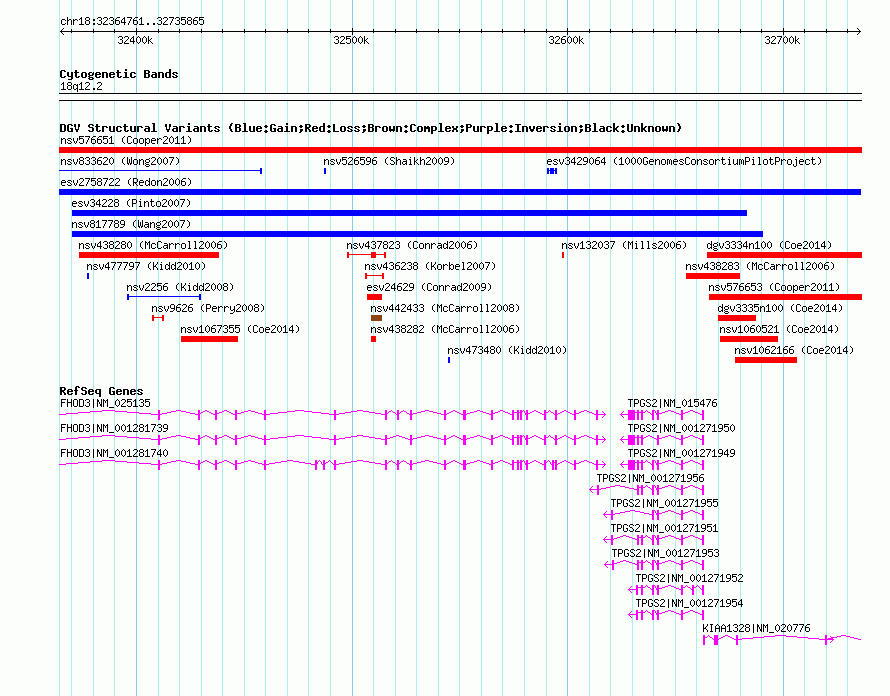This screenshot has width=890, height=696.
Task: Open esv34228 (Pinto2007) variant label
Action: point(131,203)
